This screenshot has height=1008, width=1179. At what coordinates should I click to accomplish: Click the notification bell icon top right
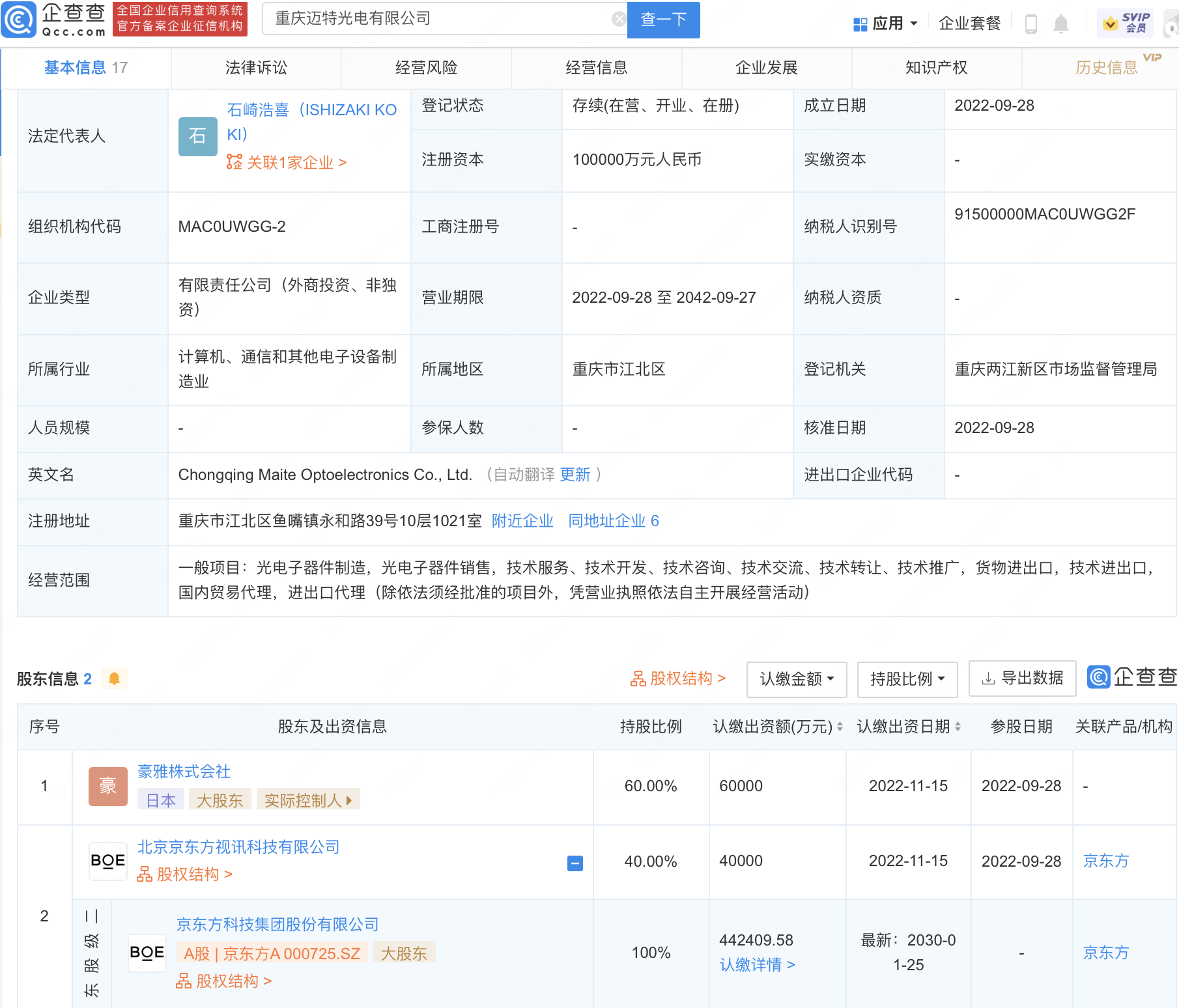pyautogui.click(x=1060, y=23)
